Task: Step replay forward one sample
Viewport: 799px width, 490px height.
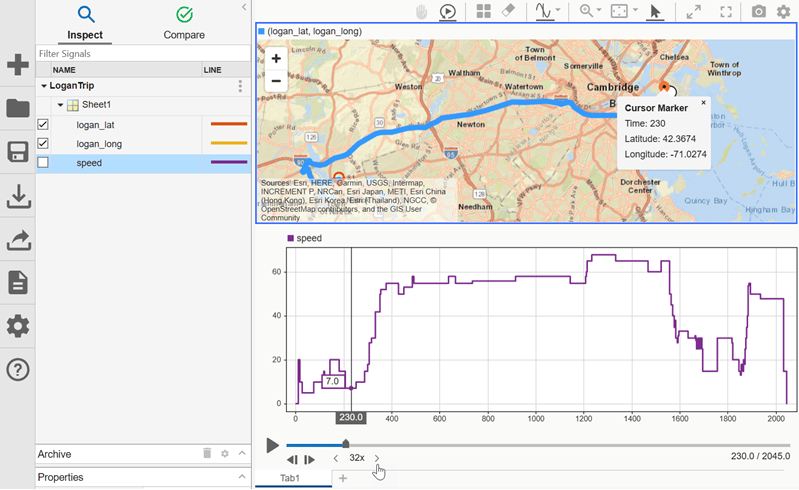Action: [309, 459]
